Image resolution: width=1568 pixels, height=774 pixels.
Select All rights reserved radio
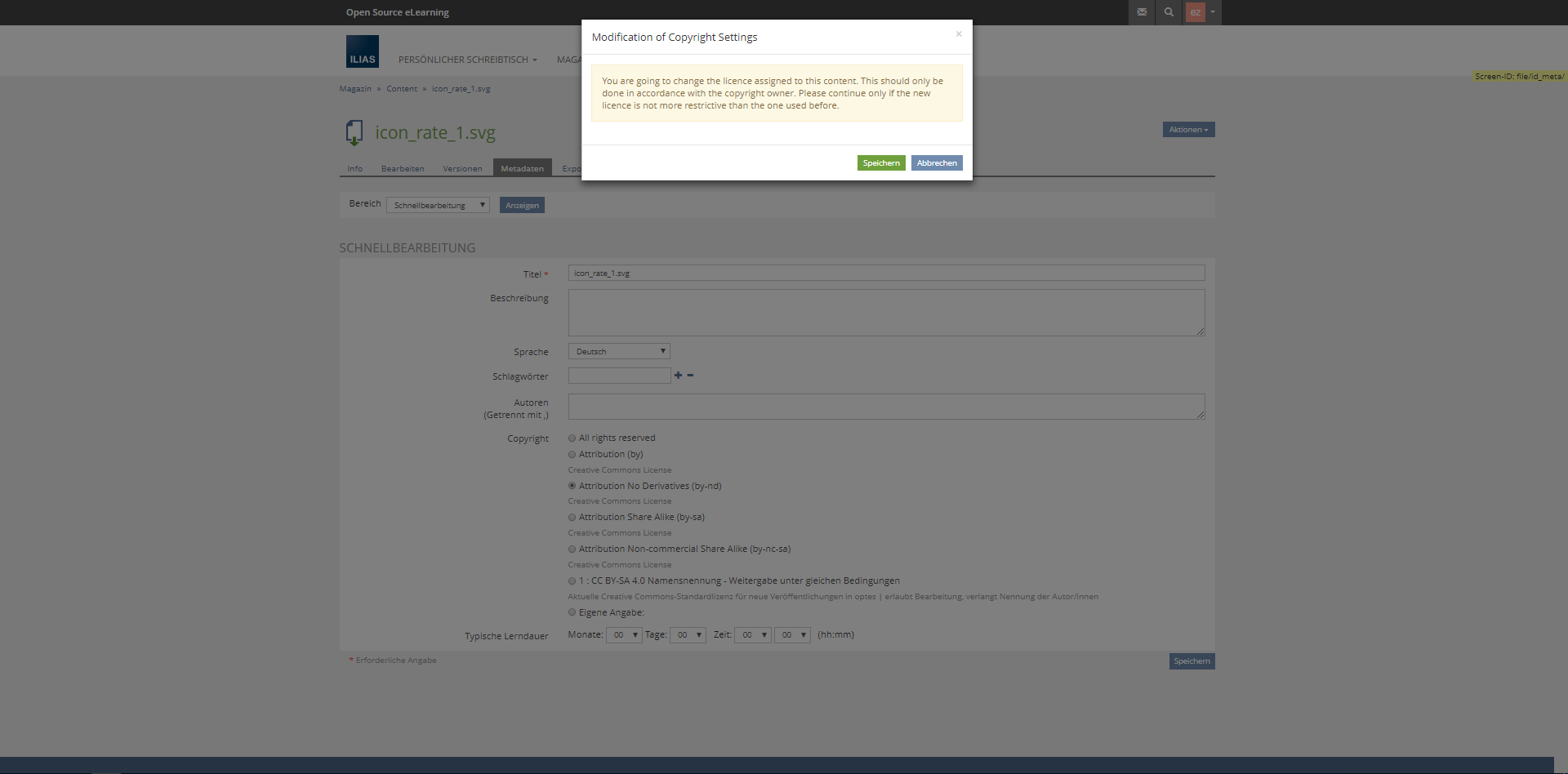coord(572,438)
